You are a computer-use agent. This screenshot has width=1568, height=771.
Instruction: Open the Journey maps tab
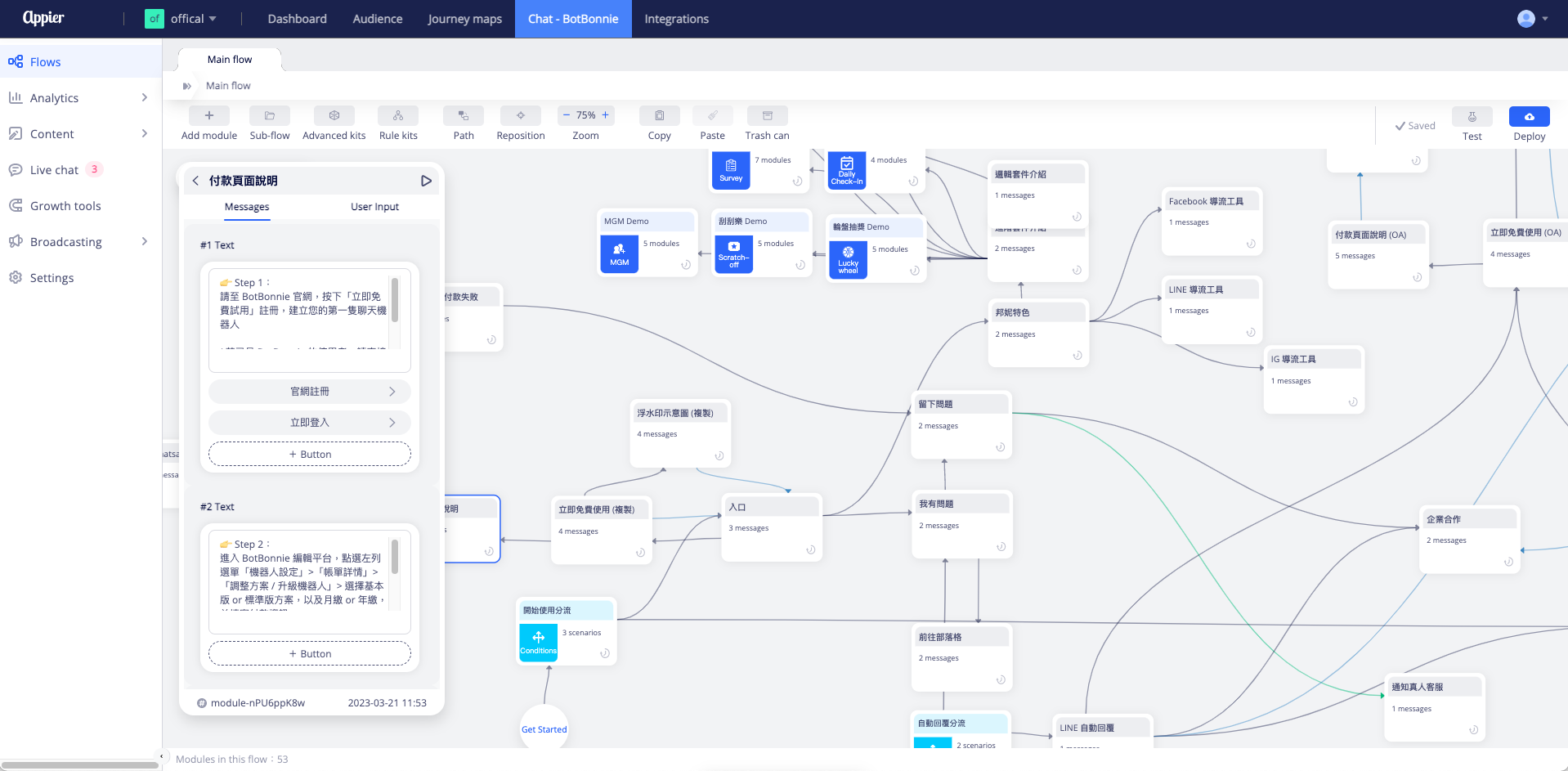tap(465, 19)
